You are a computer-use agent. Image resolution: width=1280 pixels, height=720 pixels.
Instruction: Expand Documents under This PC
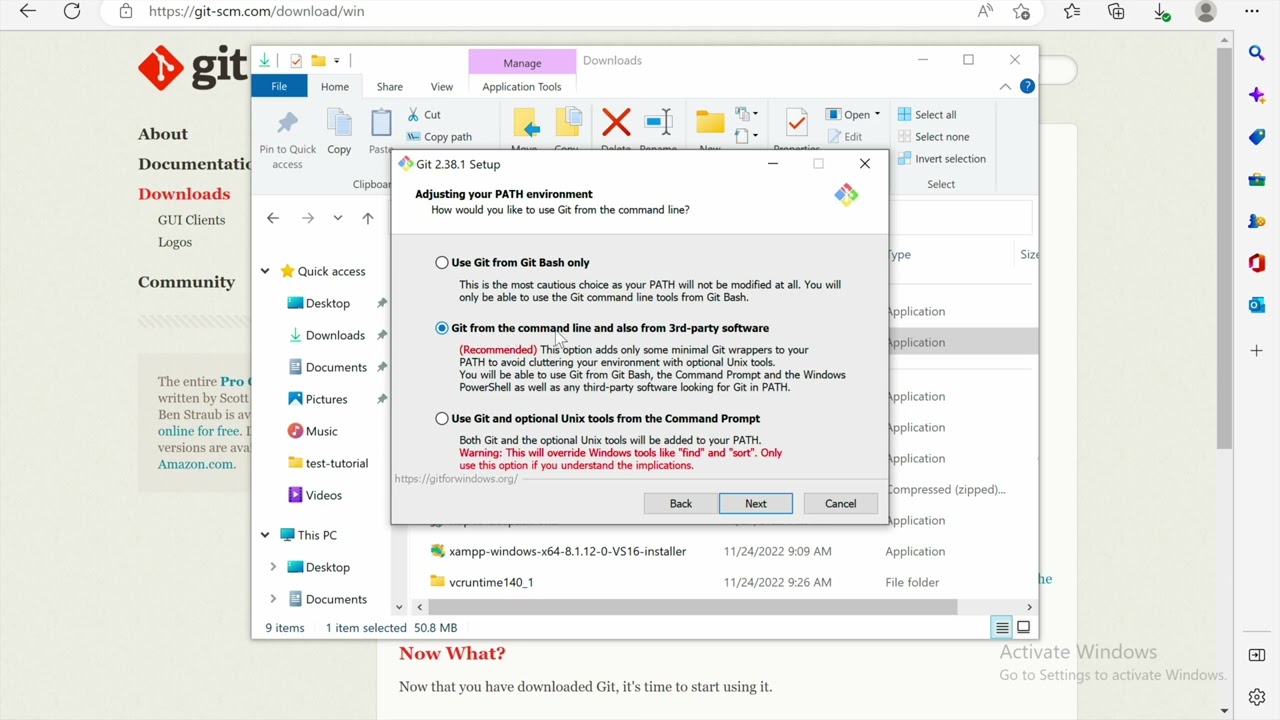[x=273, y=599]
